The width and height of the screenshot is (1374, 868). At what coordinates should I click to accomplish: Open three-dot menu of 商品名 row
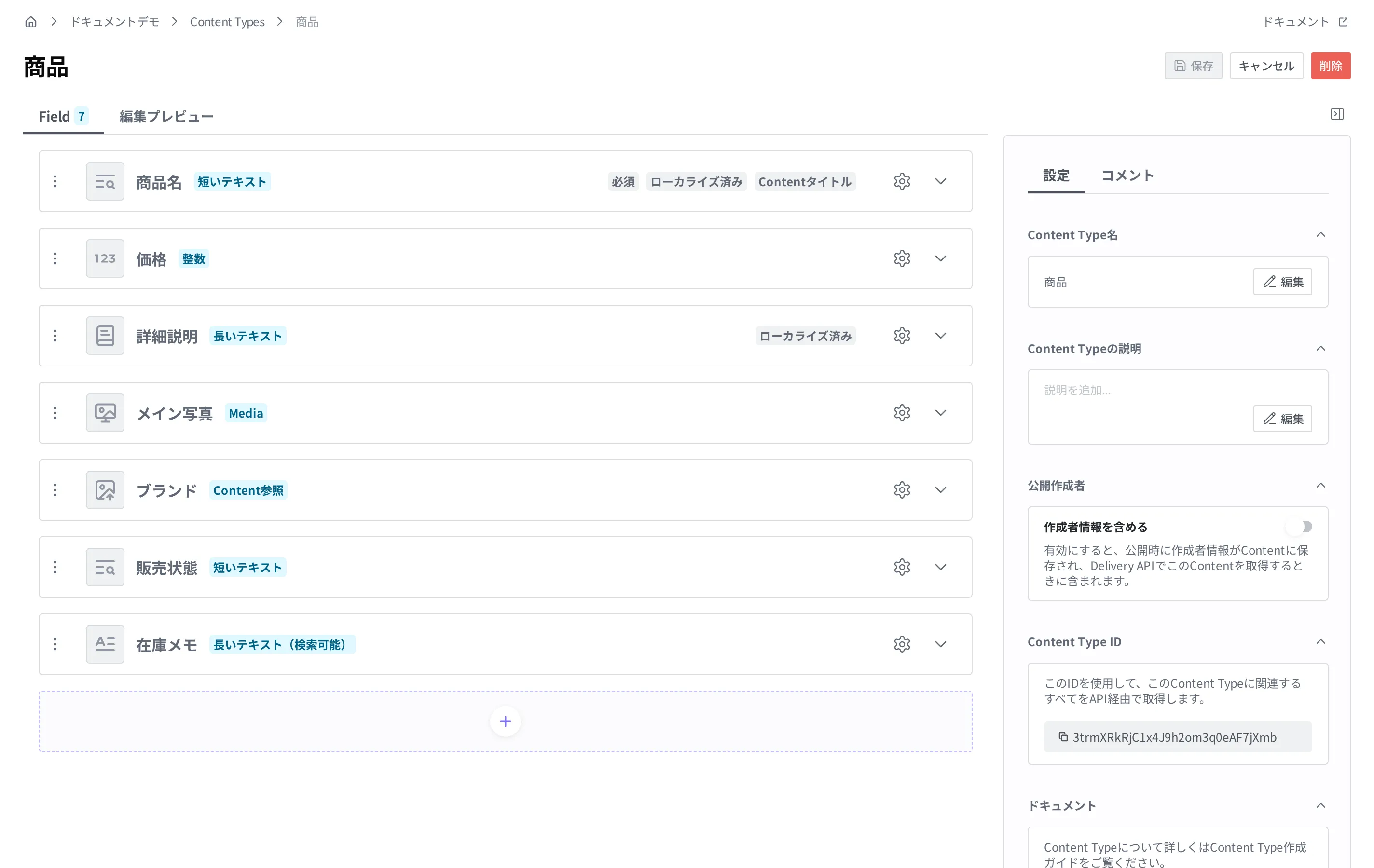coord(55,181)
